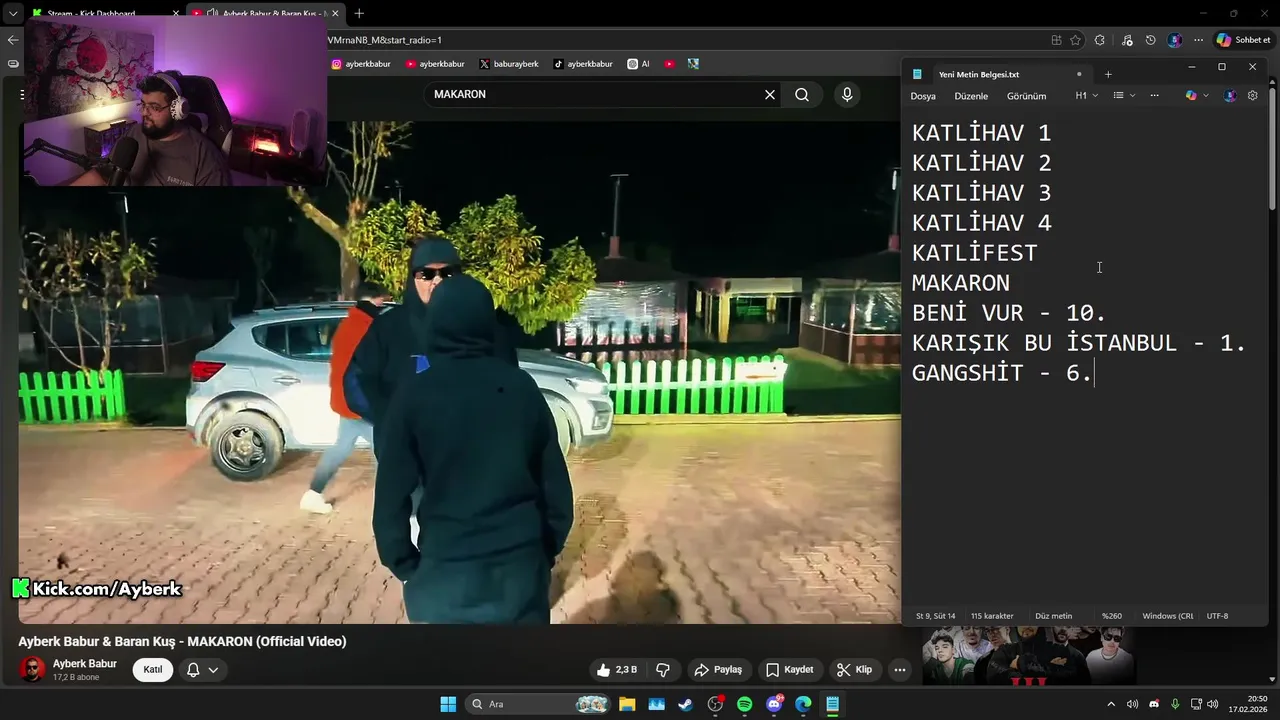
Task: Open Spotify from taskbar
Action: click(744, 704)
